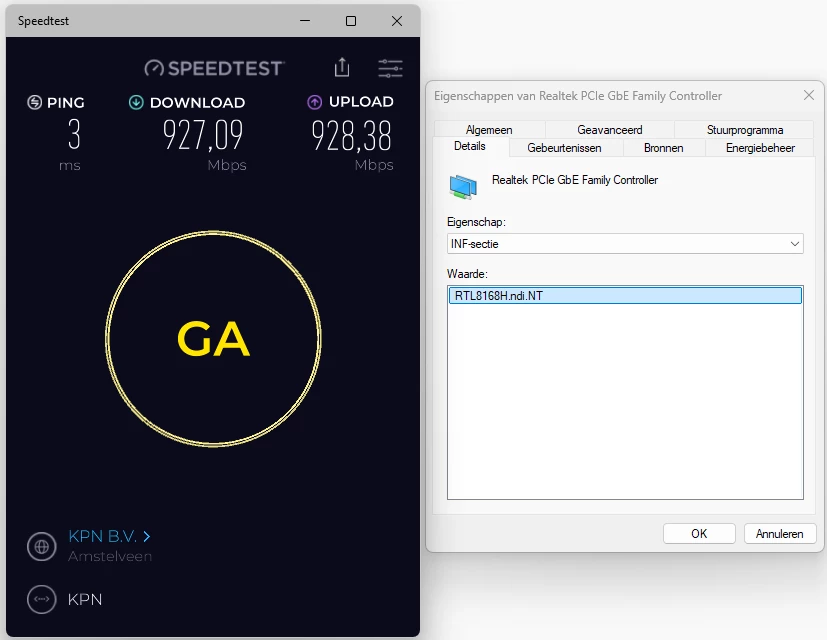Minimize the Speedtest window
The image size is (827, 640).
(305, 21)
